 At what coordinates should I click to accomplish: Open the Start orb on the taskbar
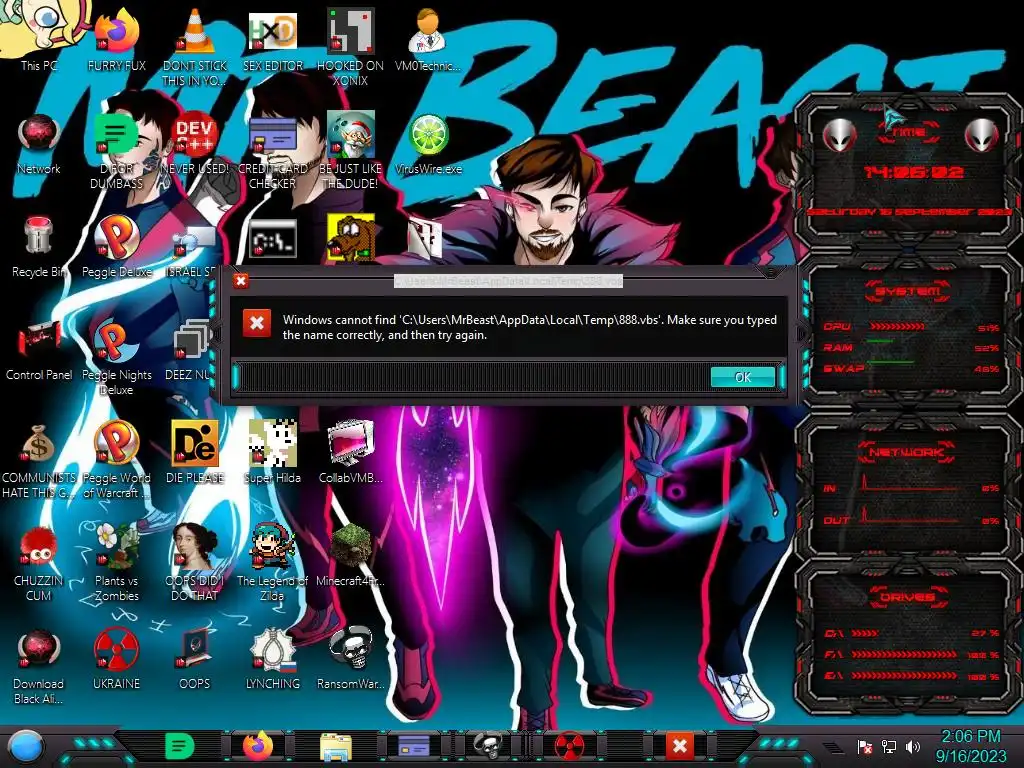pyautogui.click(x=26, y=746)
